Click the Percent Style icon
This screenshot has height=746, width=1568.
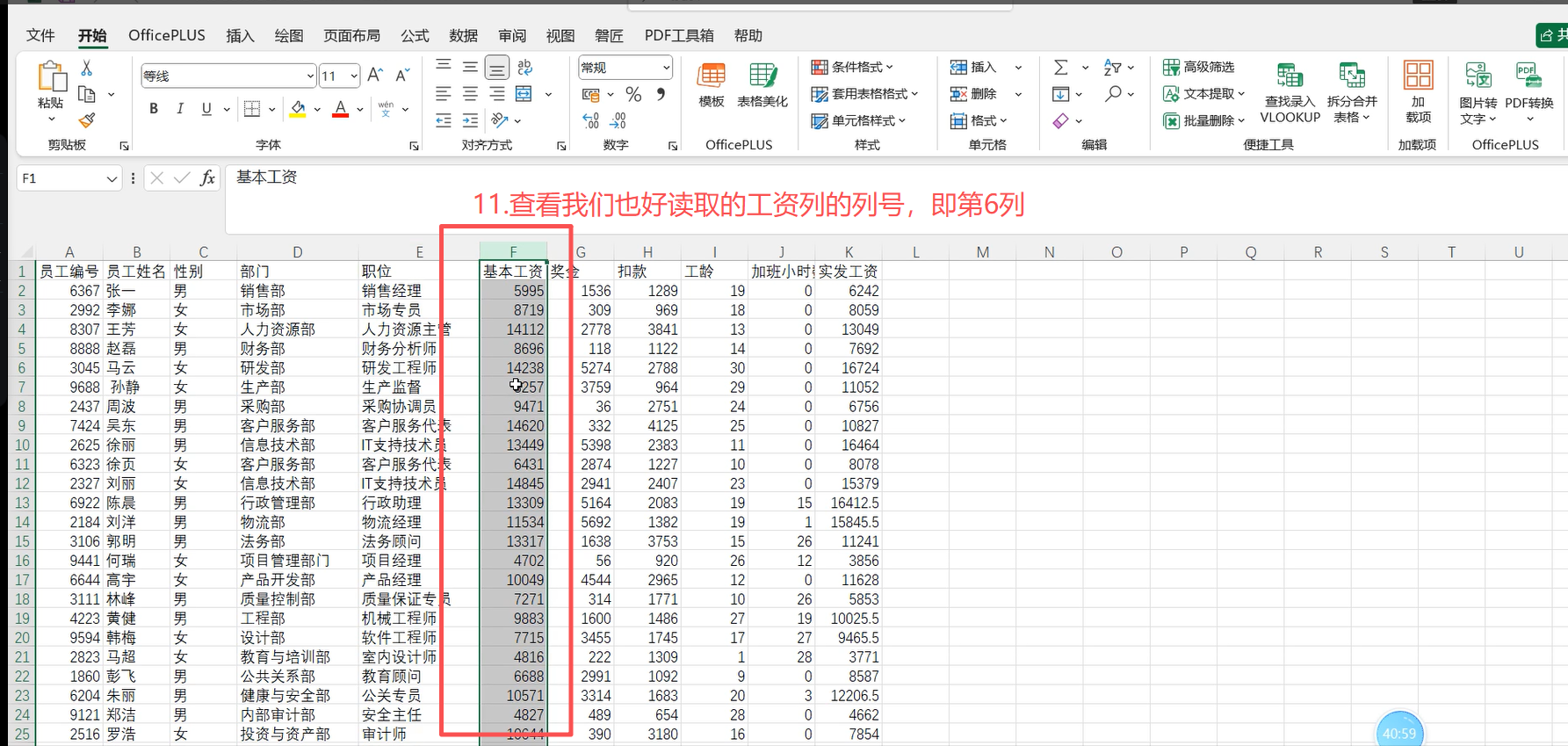point(633,94)
